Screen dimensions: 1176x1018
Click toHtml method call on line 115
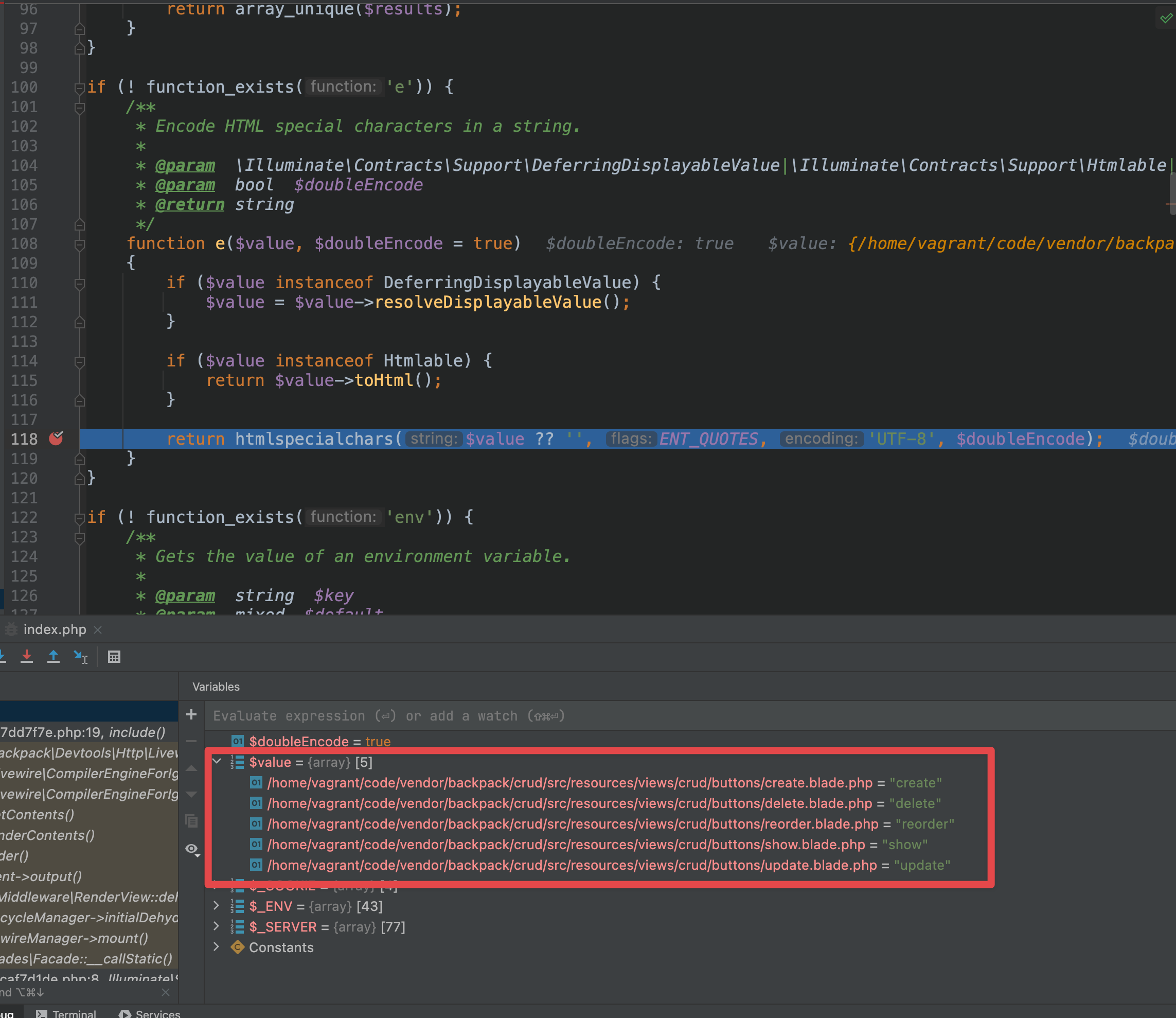point(384,380)
